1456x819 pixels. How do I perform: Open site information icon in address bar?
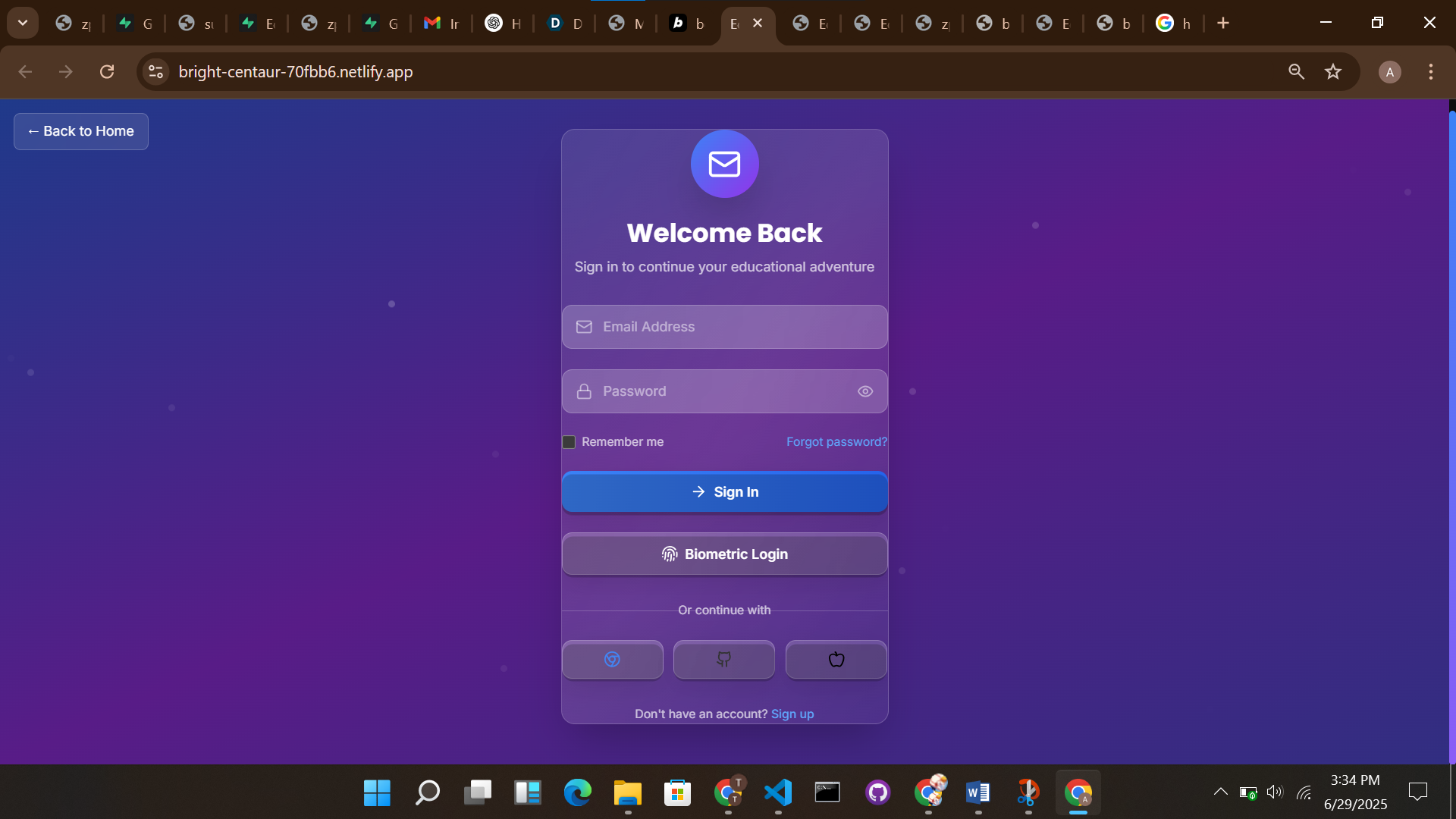[x=156, y=72]
